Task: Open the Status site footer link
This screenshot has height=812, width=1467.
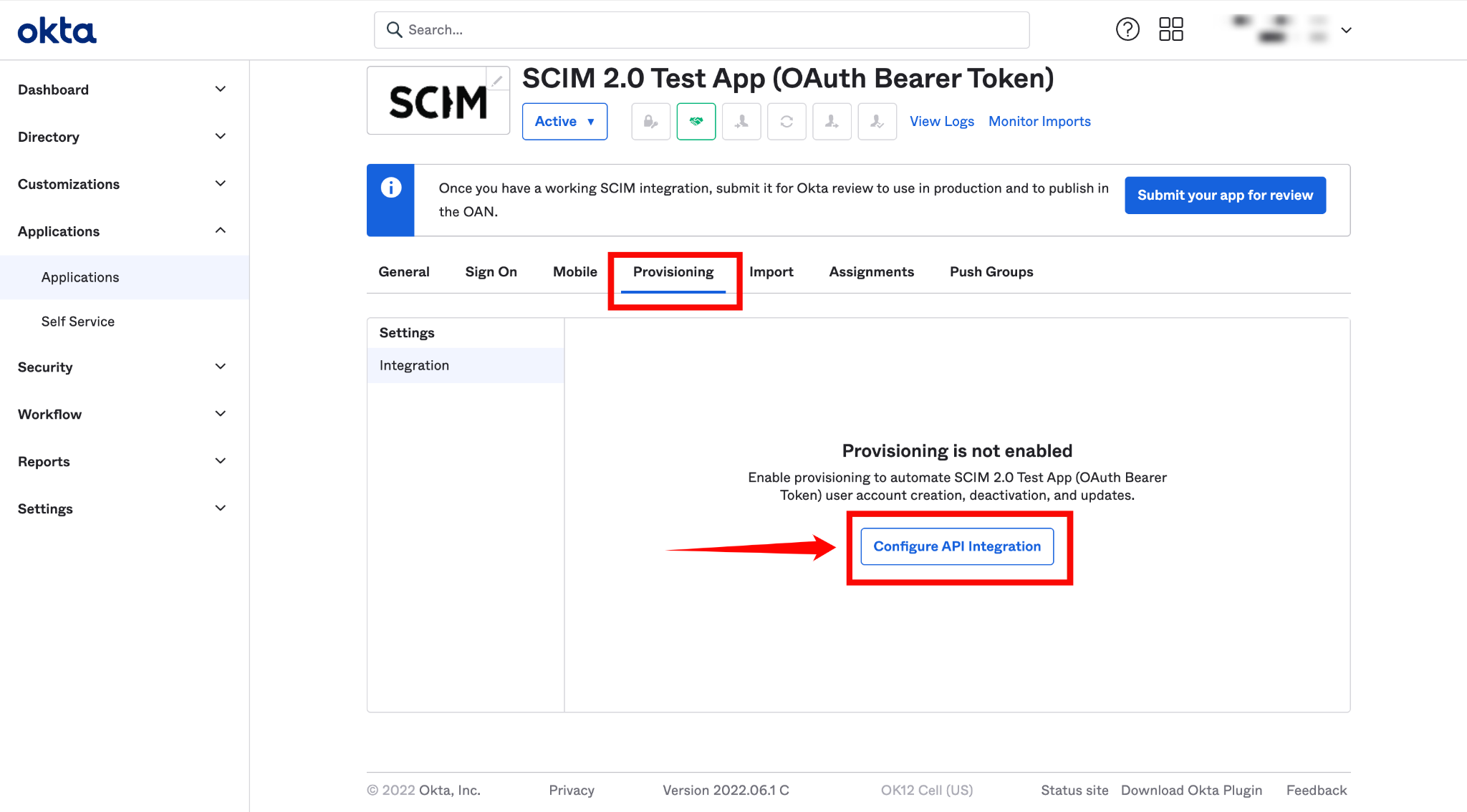Action: [1074, 791]
